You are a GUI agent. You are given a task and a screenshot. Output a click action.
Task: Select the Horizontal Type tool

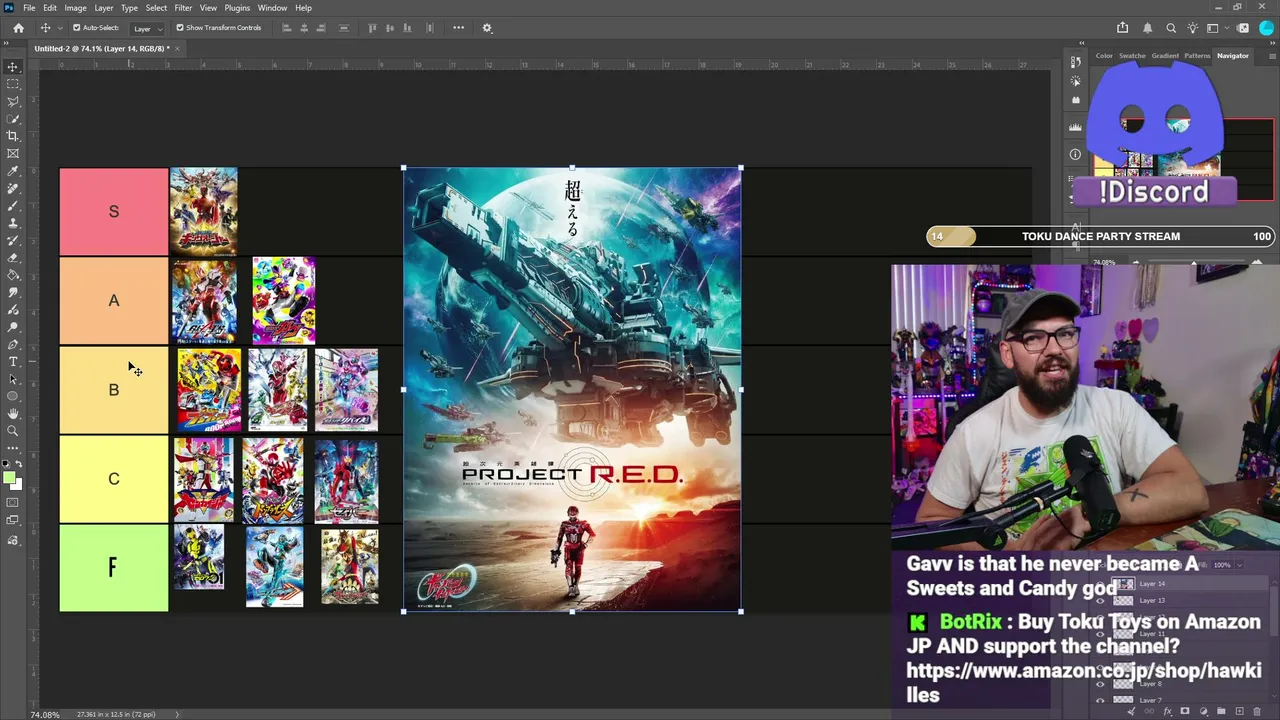pos(13,361)
